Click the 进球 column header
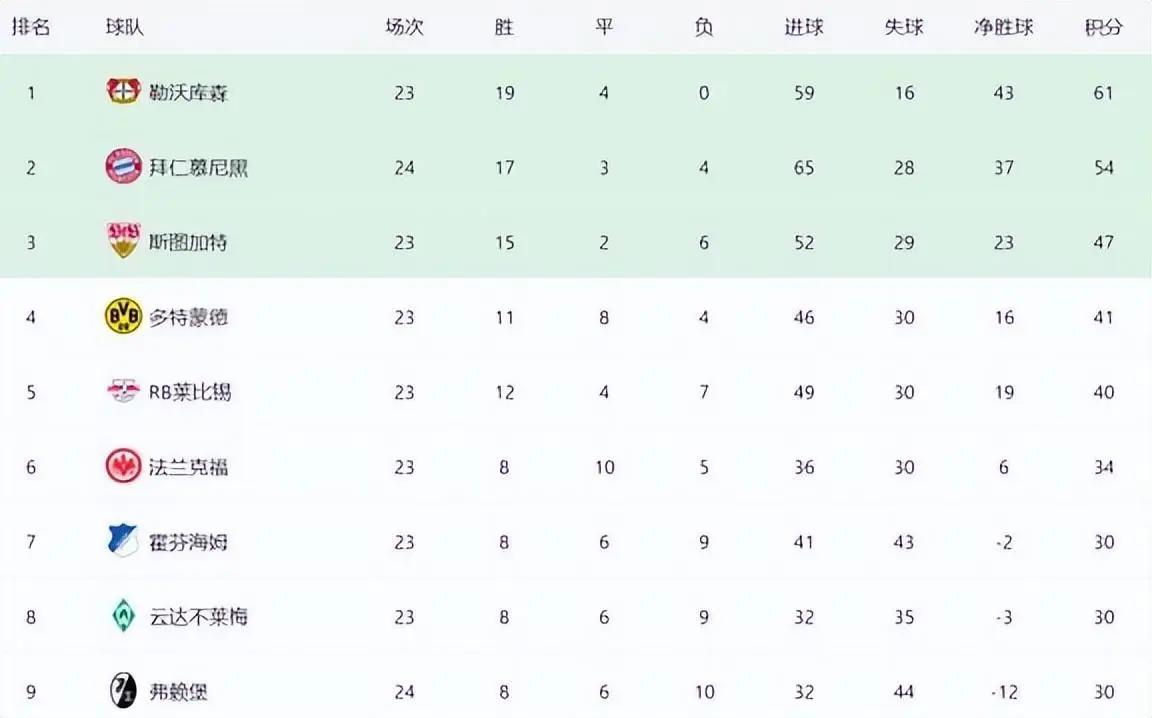 (x=804, y=27)
